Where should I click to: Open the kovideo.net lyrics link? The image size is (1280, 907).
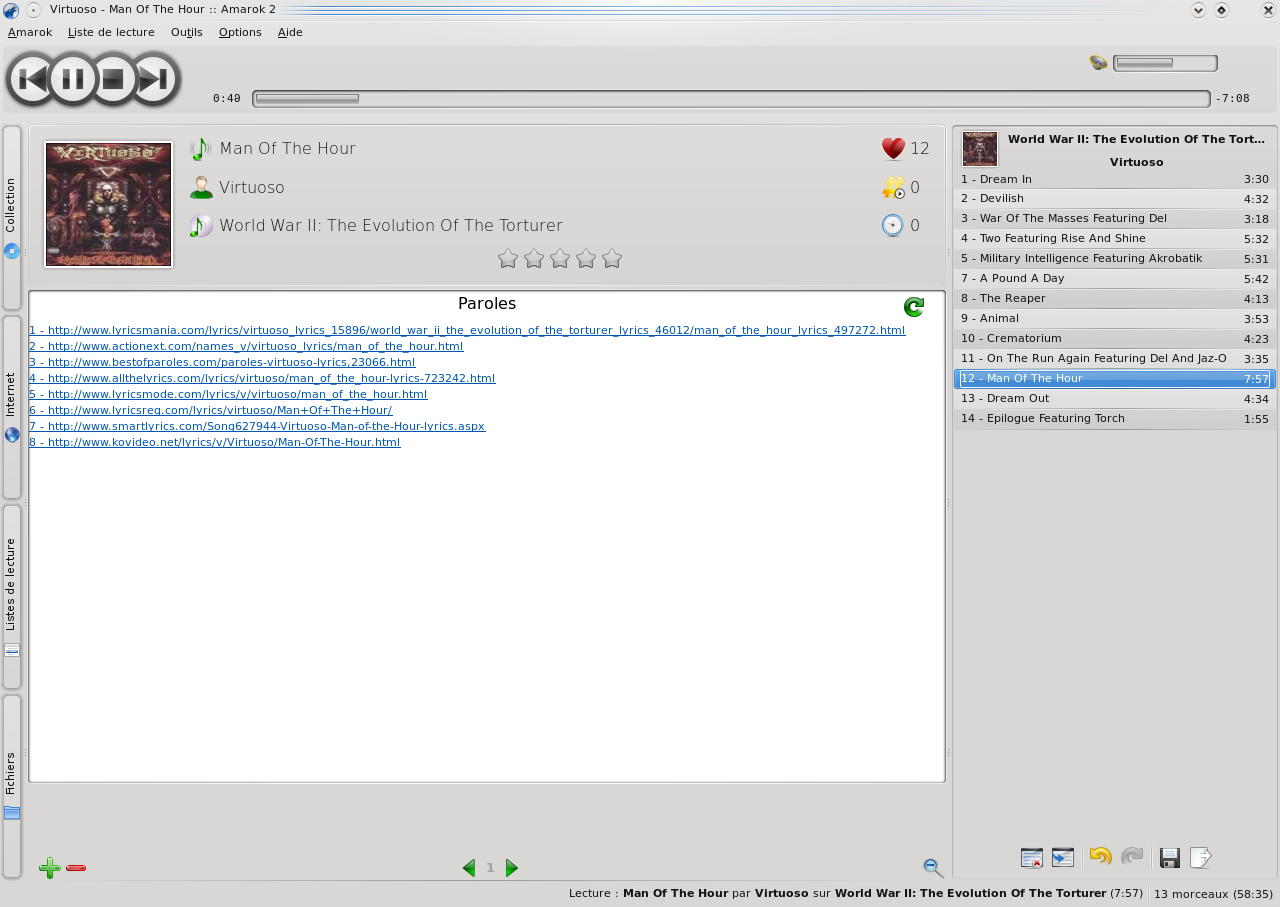(215, 442)
